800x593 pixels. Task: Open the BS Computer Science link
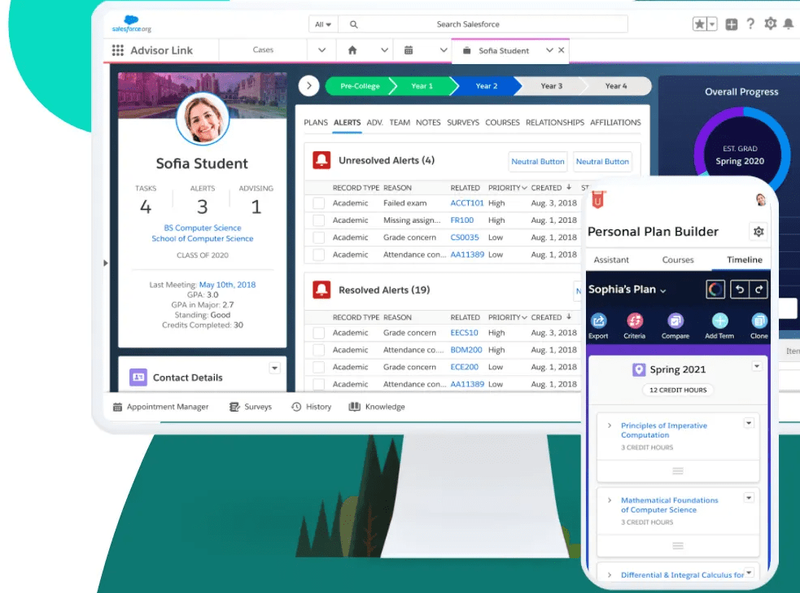click(203, 228)
